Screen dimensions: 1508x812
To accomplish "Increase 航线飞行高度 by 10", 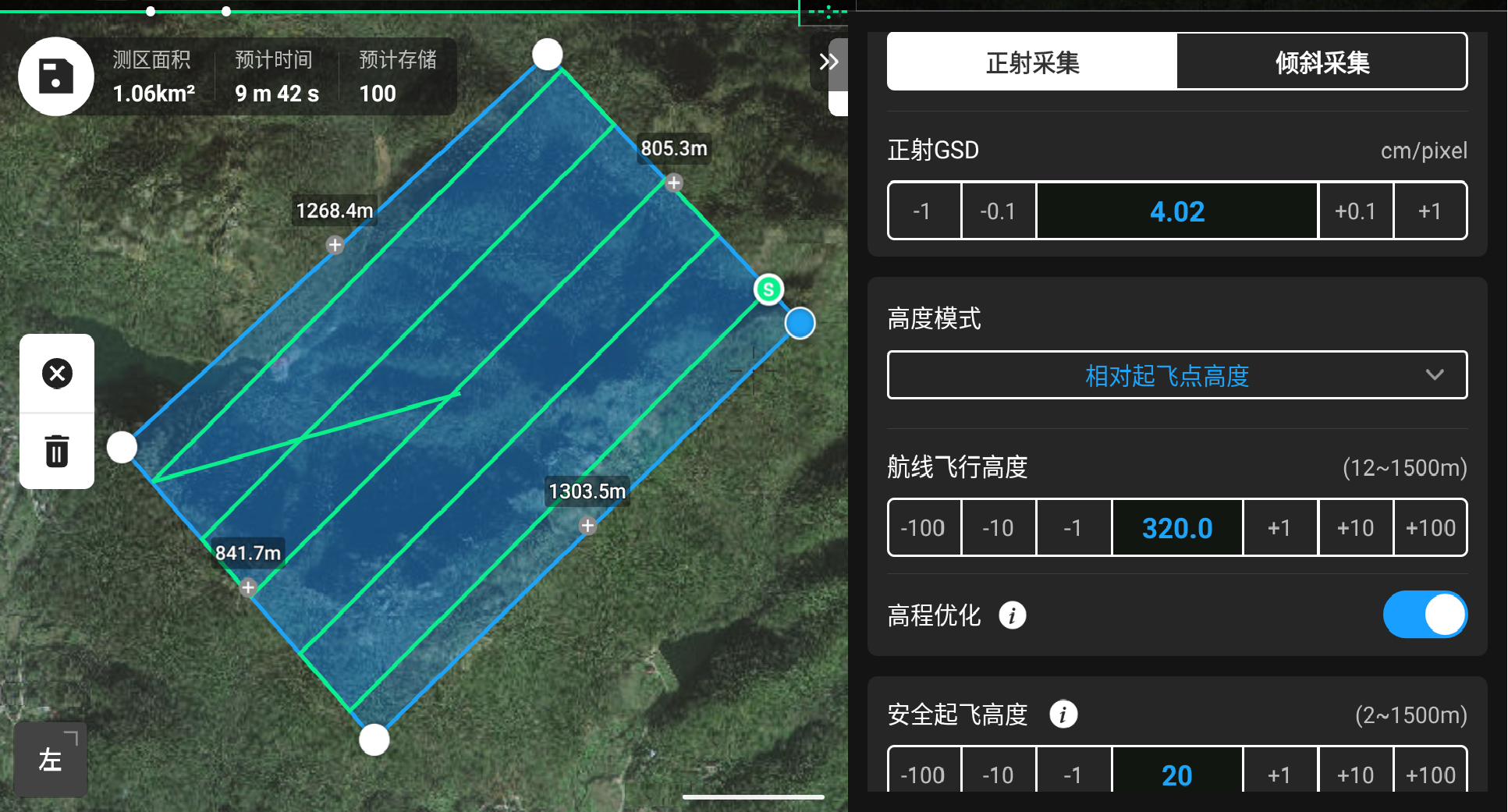I will click(1355, 528).
